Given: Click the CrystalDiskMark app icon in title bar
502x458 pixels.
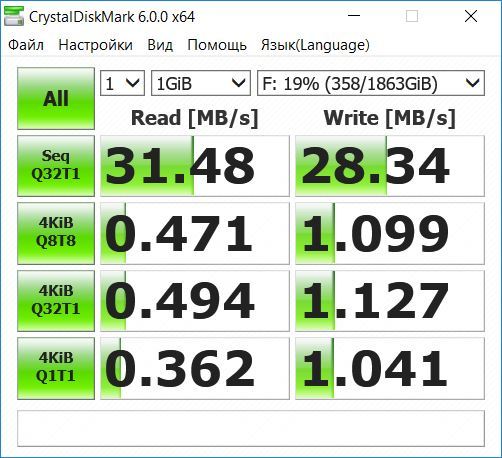Looking at the screenshot, I should click(x=13, y=16).
